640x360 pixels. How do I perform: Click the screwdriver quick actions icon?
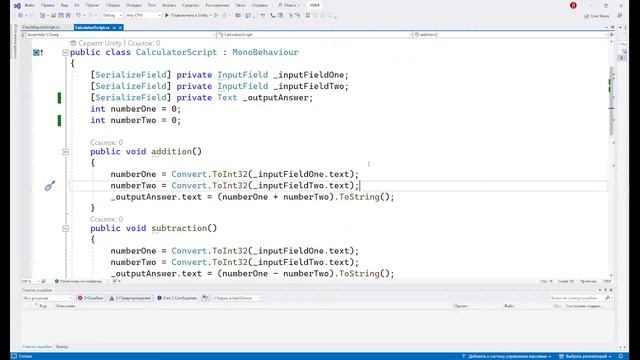50,186
